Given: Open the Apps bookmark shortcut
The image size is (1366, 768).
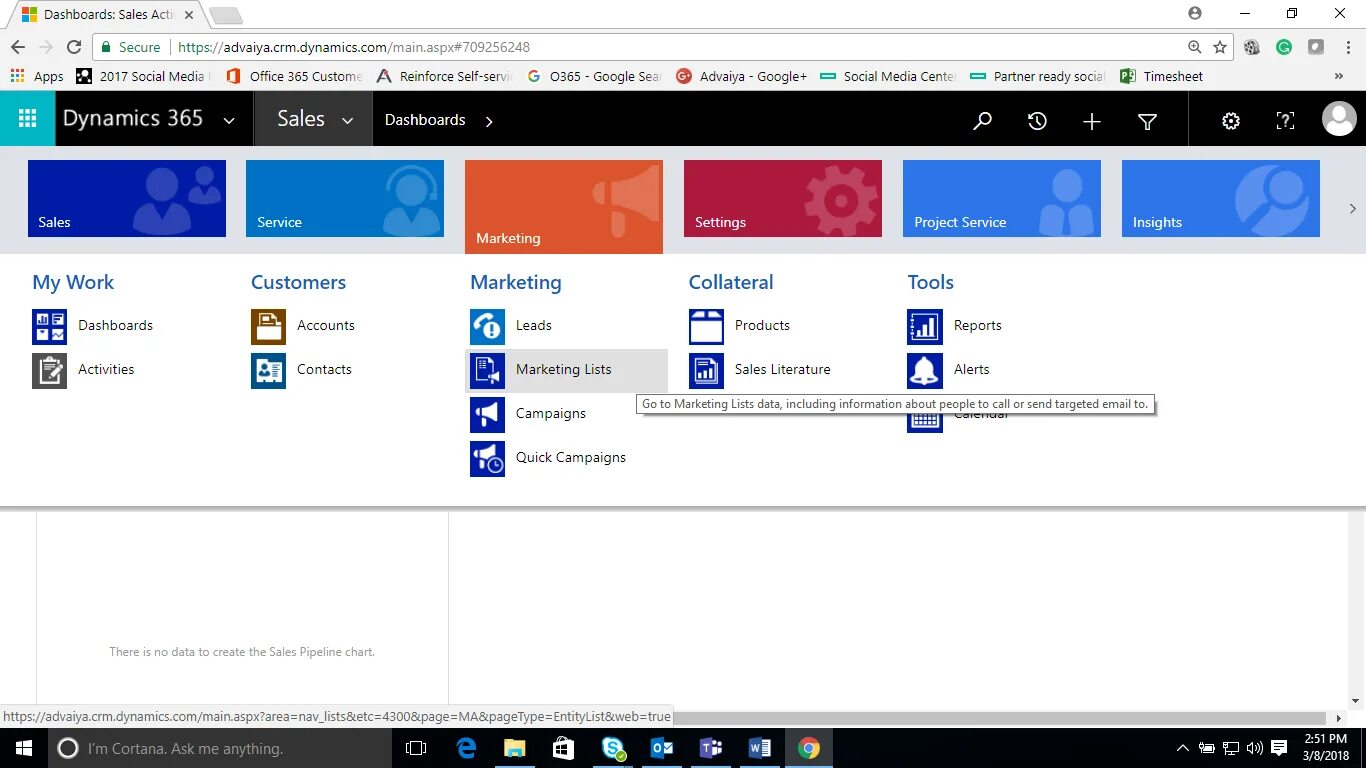Looking at the screenshot, I should 37,76.
